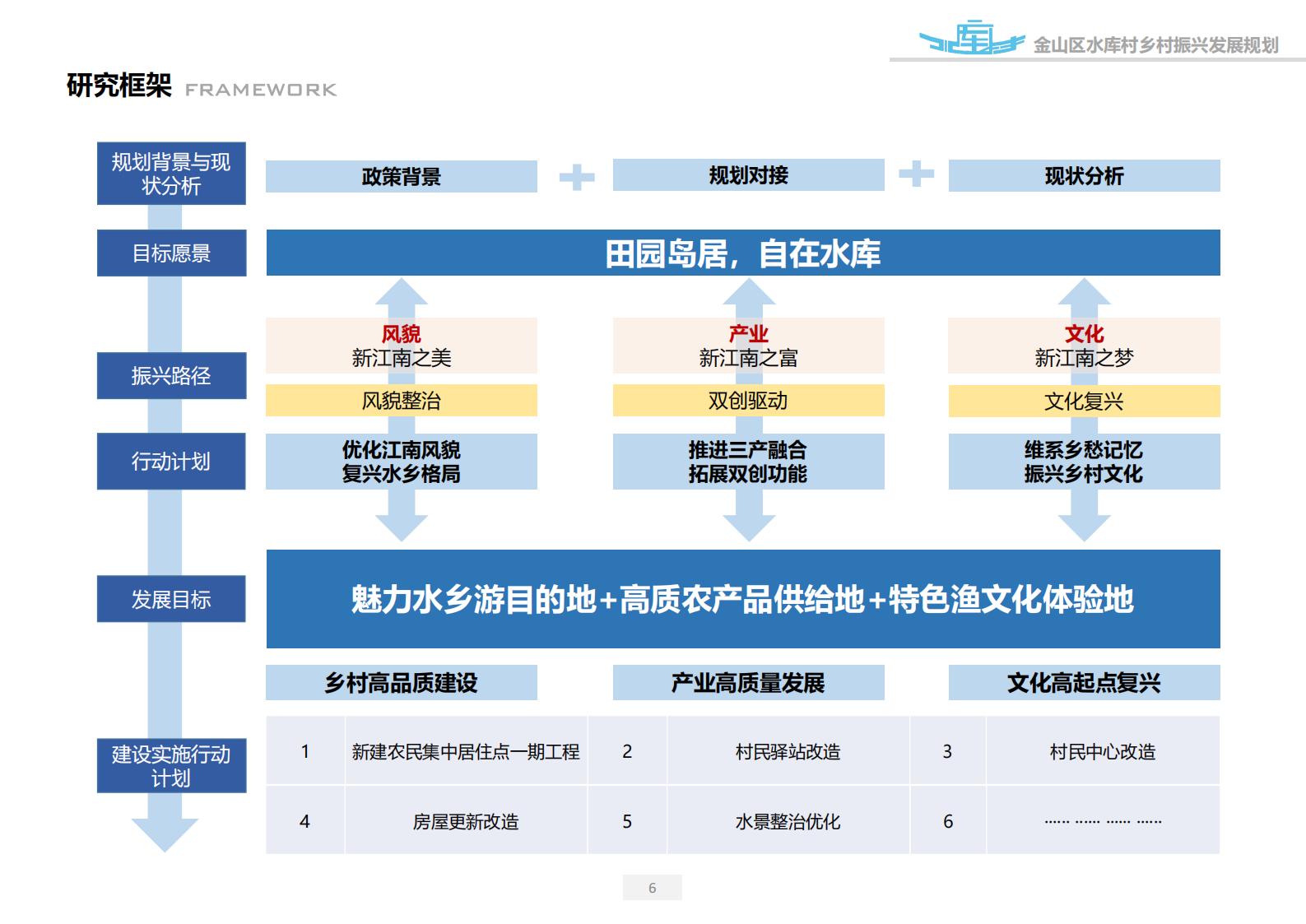Screen dimensions: 1306x924
Task: Select the 规划对接 box
Action: coord(749,174)
